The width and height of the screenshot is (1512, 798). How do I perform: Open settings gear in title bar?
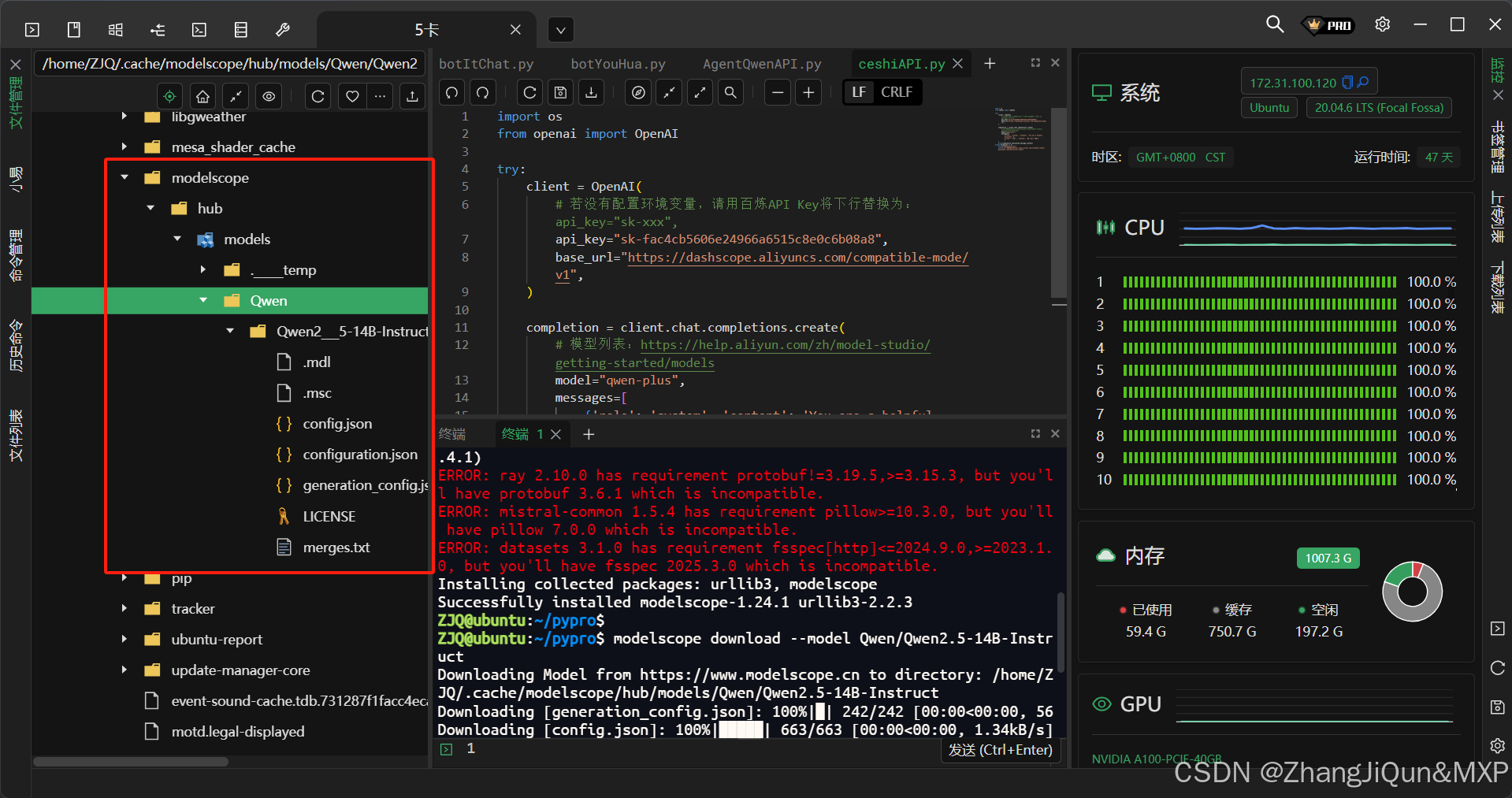tap(1382, 24)
